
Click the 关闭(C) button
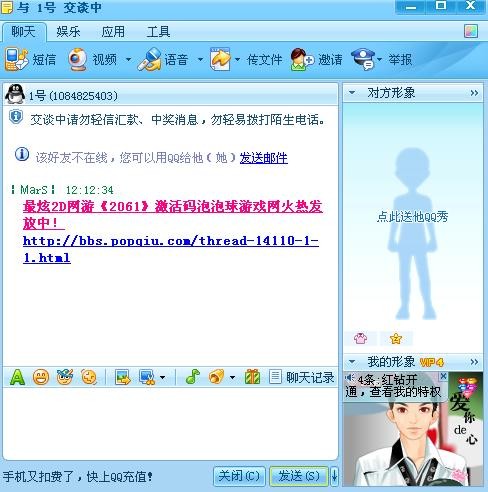(x=239, y=476)
